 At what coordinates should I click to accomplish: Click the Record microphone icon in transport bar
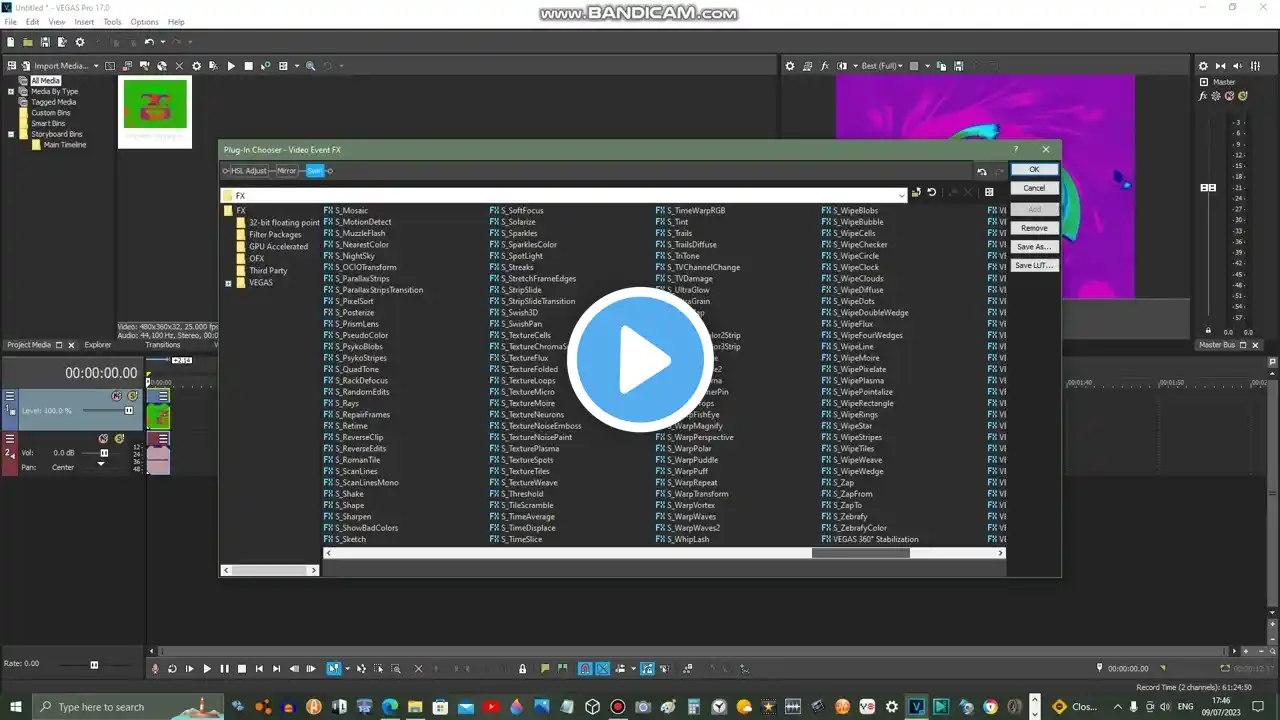[x=155, y=669]
